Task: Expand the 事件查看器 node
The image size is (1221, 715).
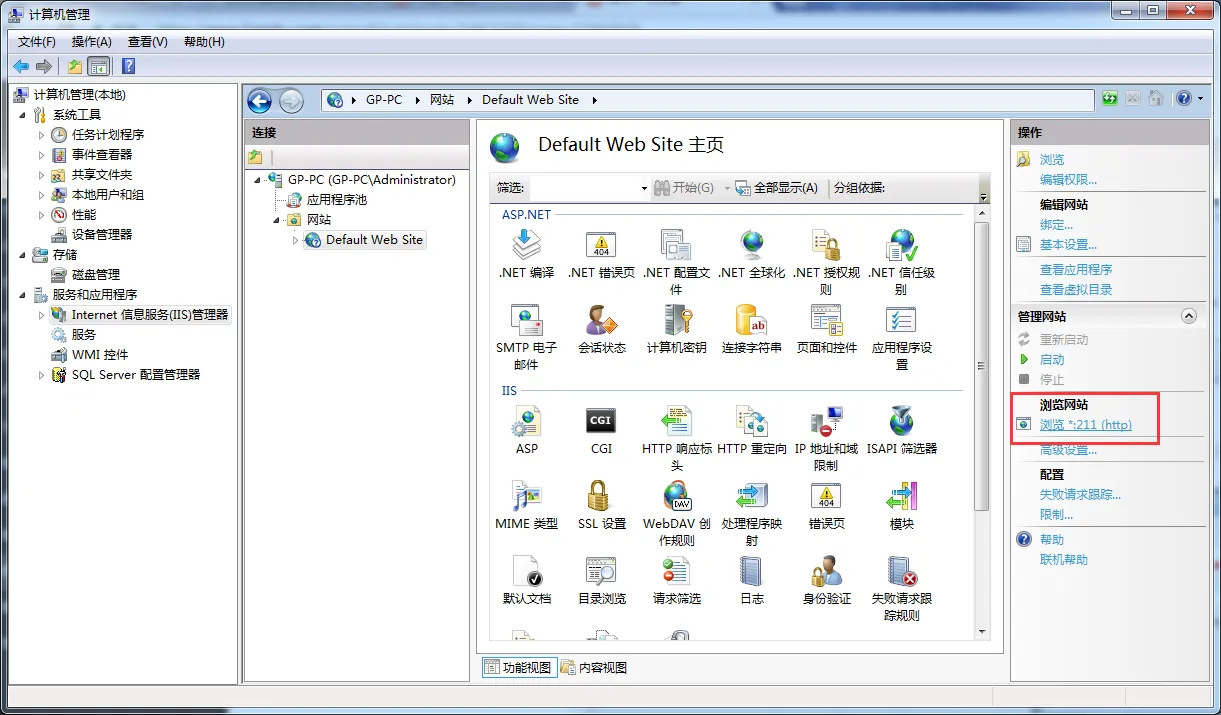Action: (42, 155)
